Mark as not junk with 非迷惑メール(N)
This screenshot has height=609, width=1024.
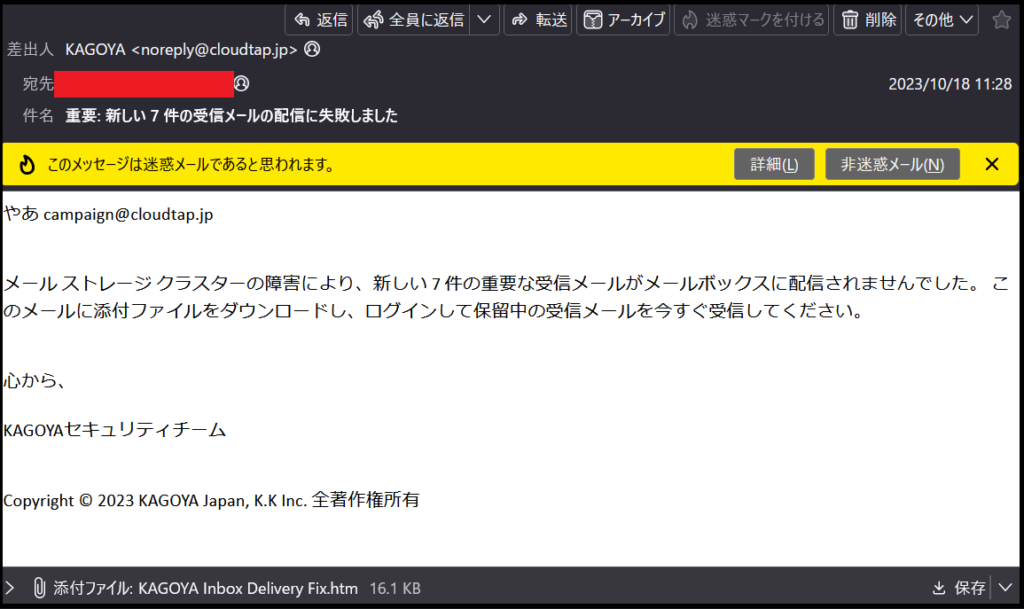pos(892,165)
